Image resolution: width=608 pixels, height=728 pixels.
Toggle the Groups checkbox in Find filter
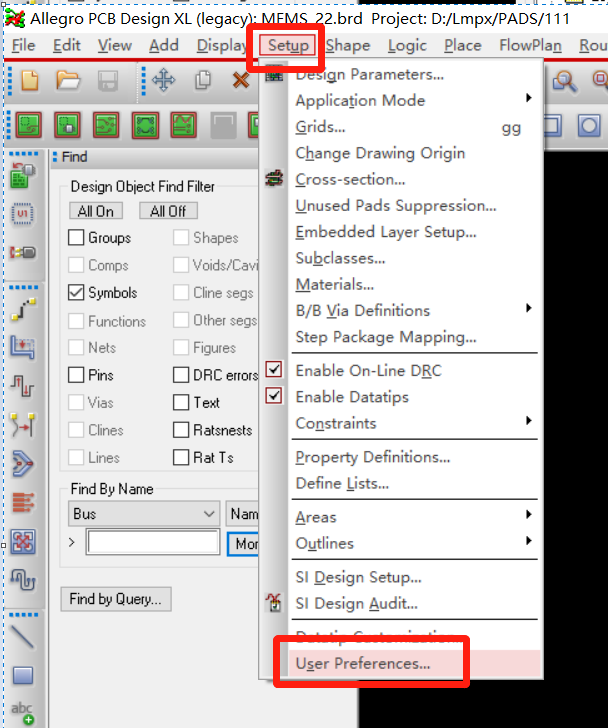tap(76, 237)
